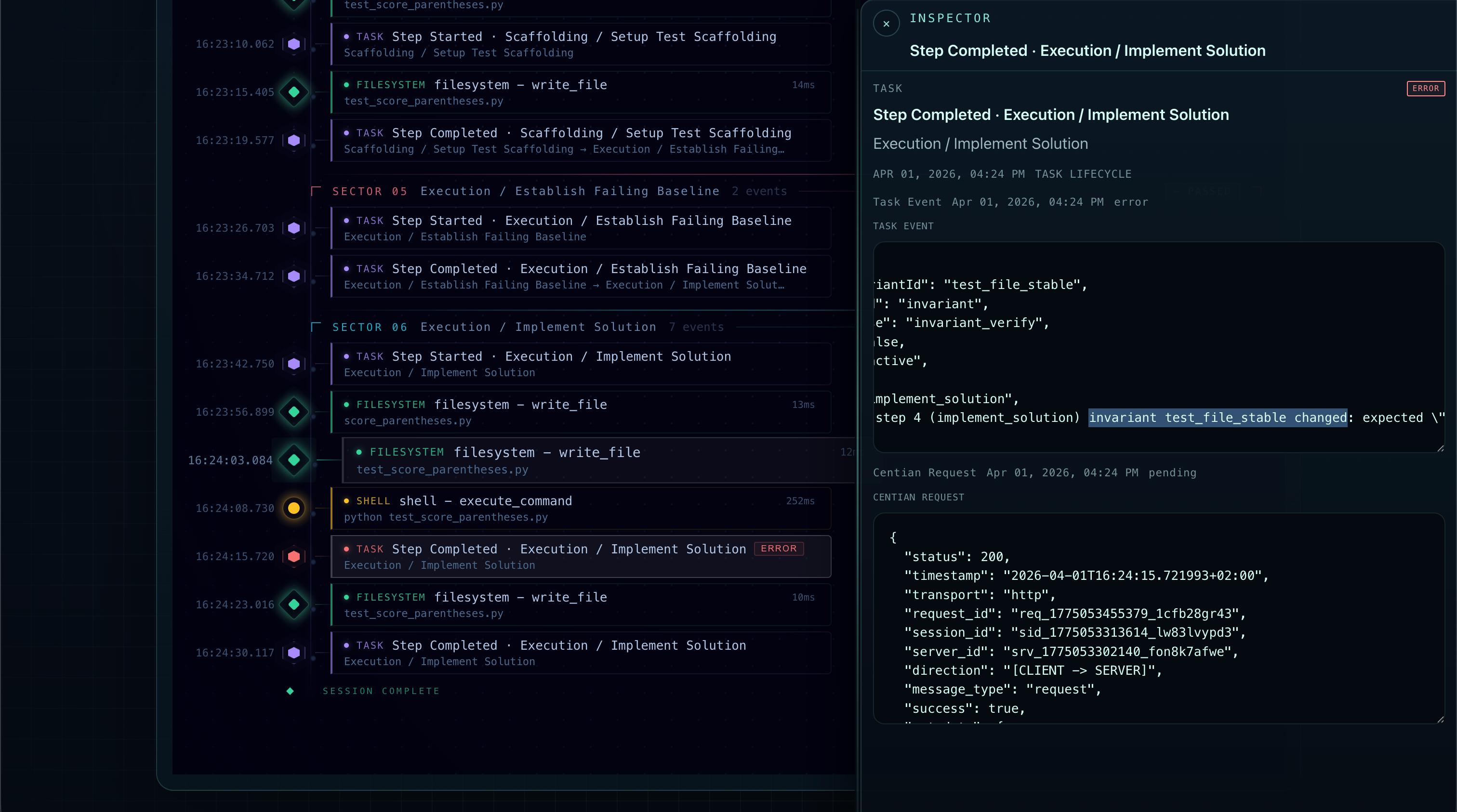Select the purple task hexagon at 16:24:30.117
Image resolution: width=1457 pixels, height=812 pixels.
pyautogui.click(x=293, y=653)
